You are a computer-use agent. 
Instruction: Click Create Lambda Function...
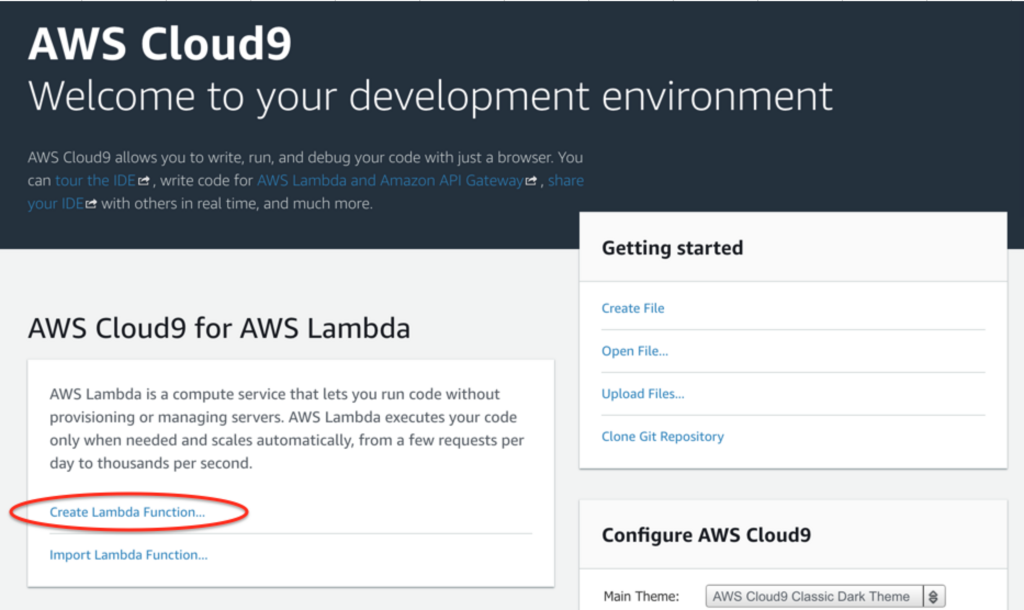coord(127,512)
